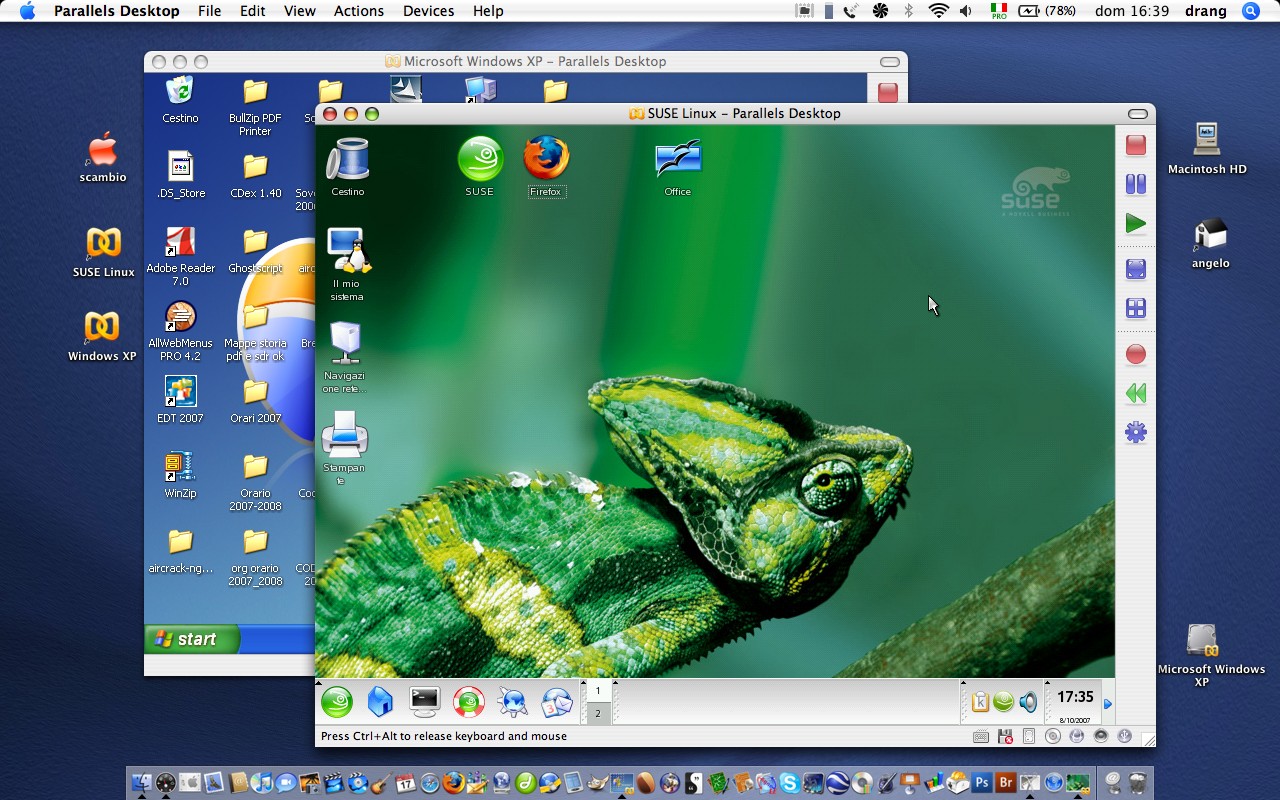Select AllWebMenus PRO 4.2 icon on XP desktop

pos(180,331)
